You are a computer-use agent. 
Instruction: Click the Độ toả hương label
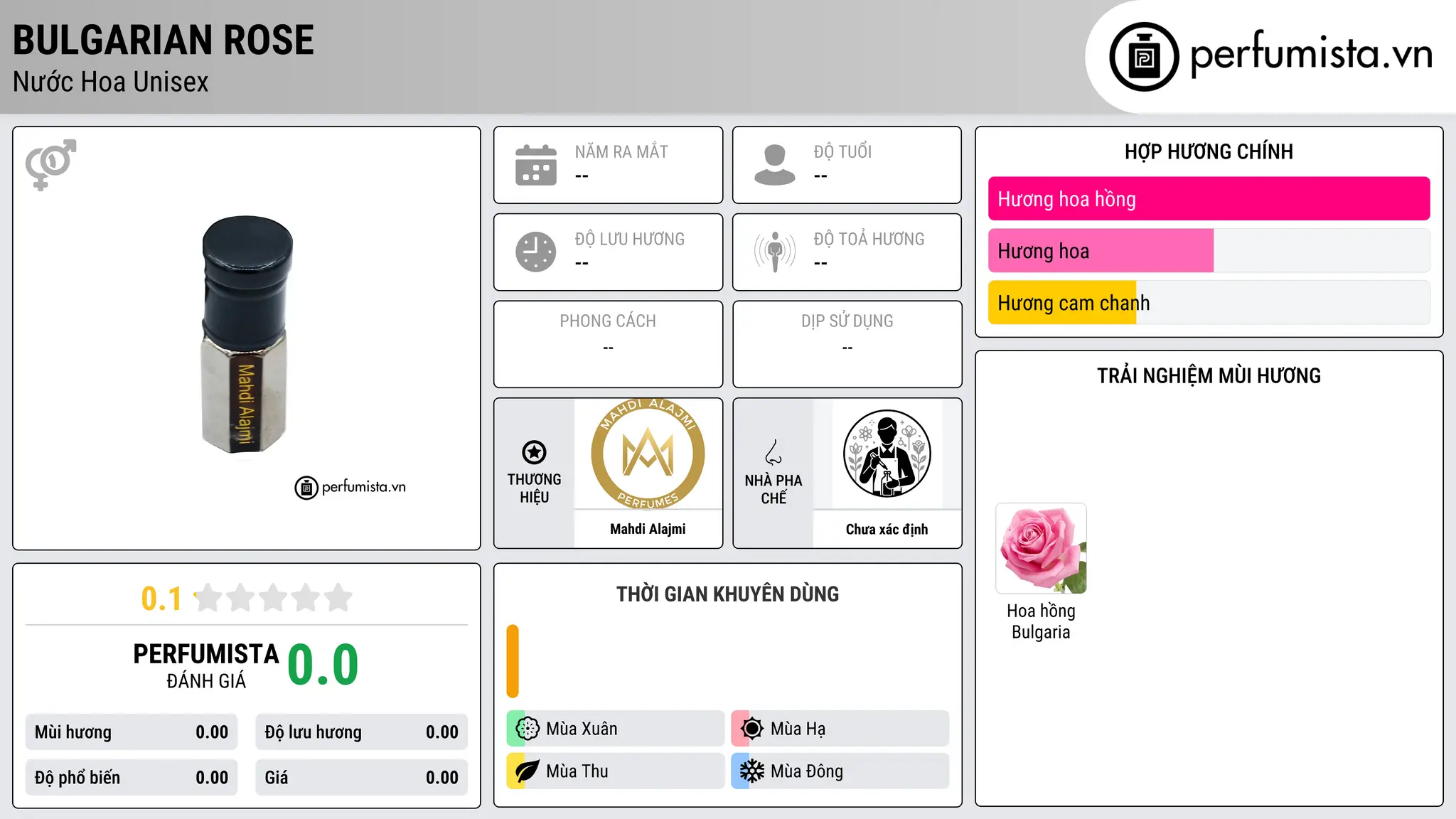coord(869,239)
